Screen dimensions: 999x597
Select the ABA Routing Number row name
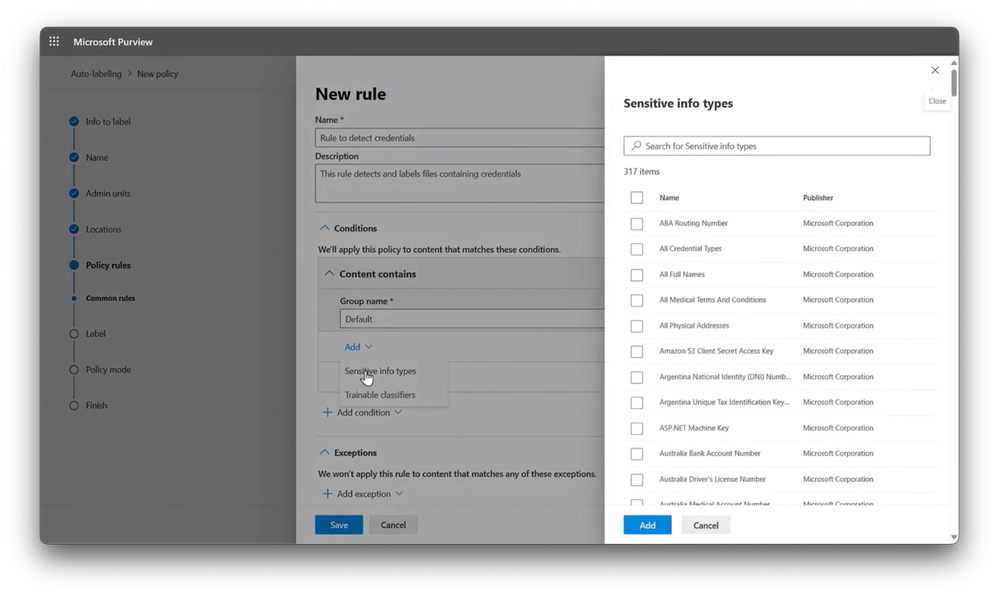[x=693, y=223]
